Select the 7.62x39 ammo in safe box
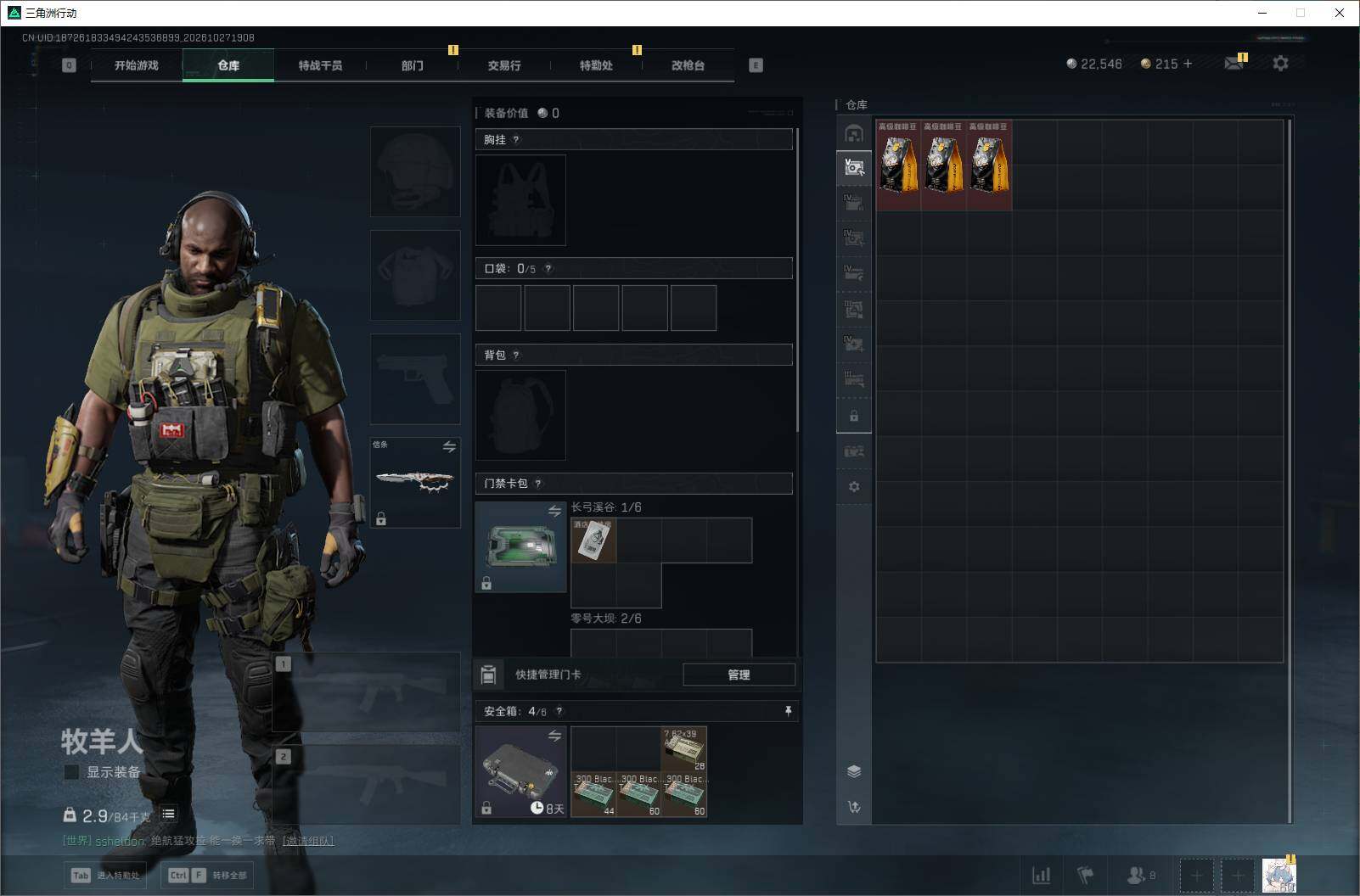The height and width of the screenshot is (896, 1360). [684, 749]
